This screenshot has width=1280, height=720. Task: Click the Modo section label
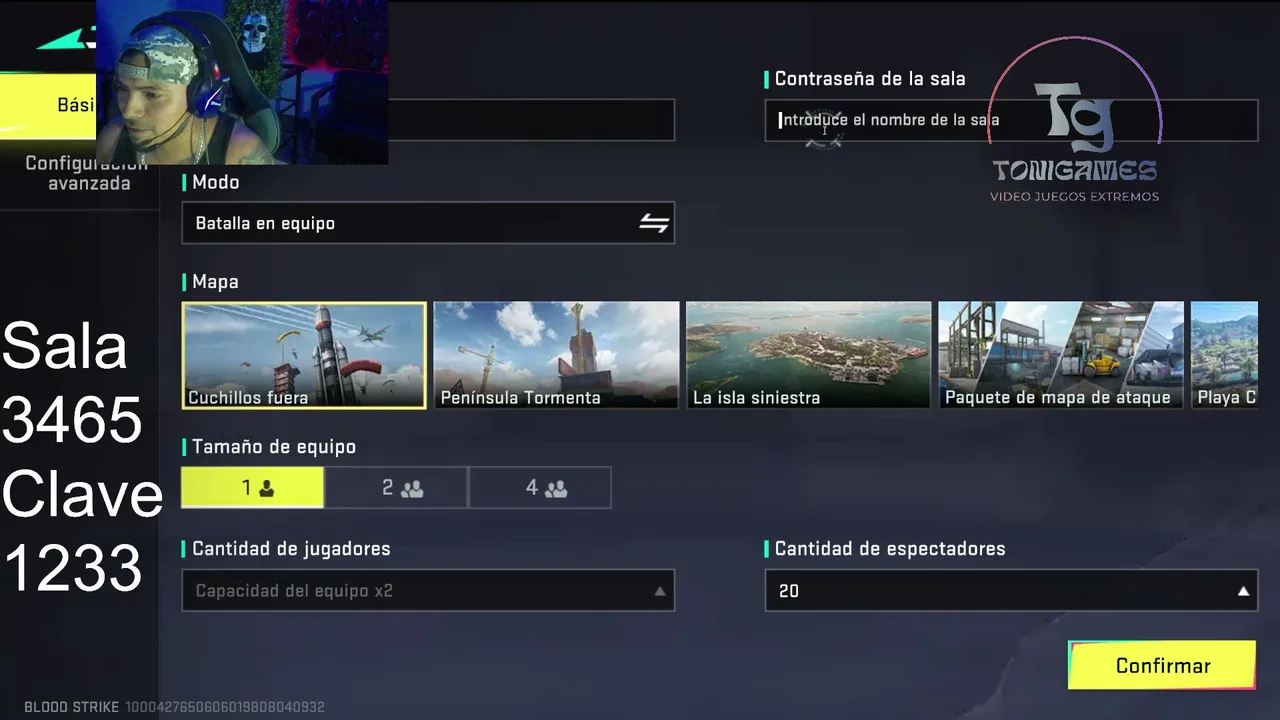pyautogui.click(x=216, y=182)
